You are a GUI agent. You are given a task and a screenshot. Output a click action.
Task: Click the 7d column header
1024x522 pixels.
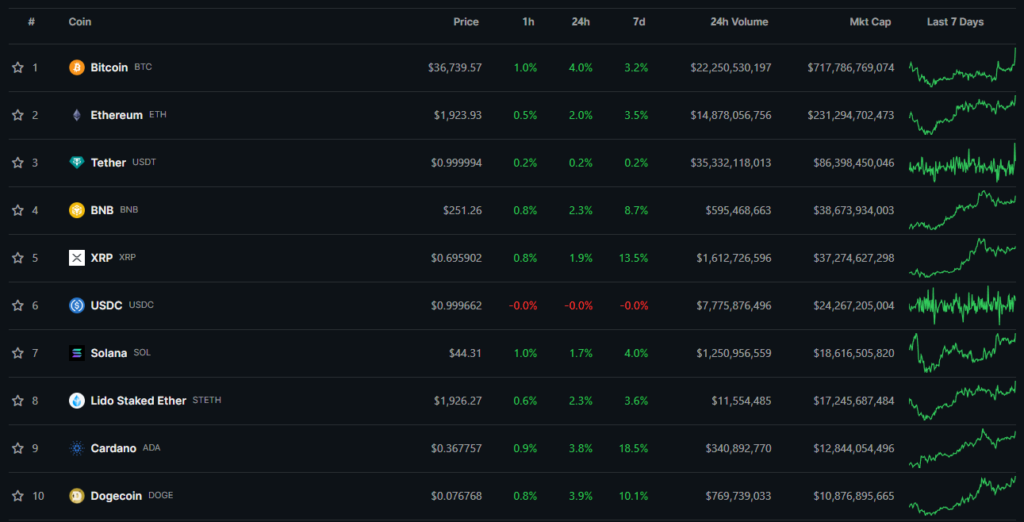(639, 22)
